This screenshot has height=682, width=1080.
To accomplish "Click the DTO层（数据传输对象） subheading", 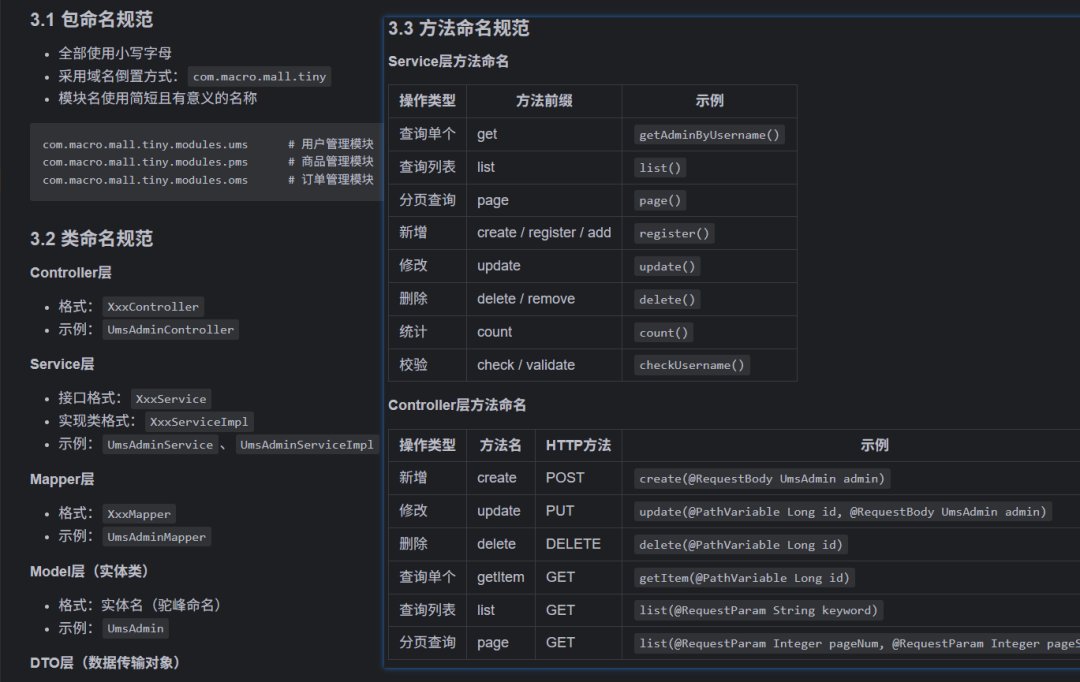I will coord(105,663).
